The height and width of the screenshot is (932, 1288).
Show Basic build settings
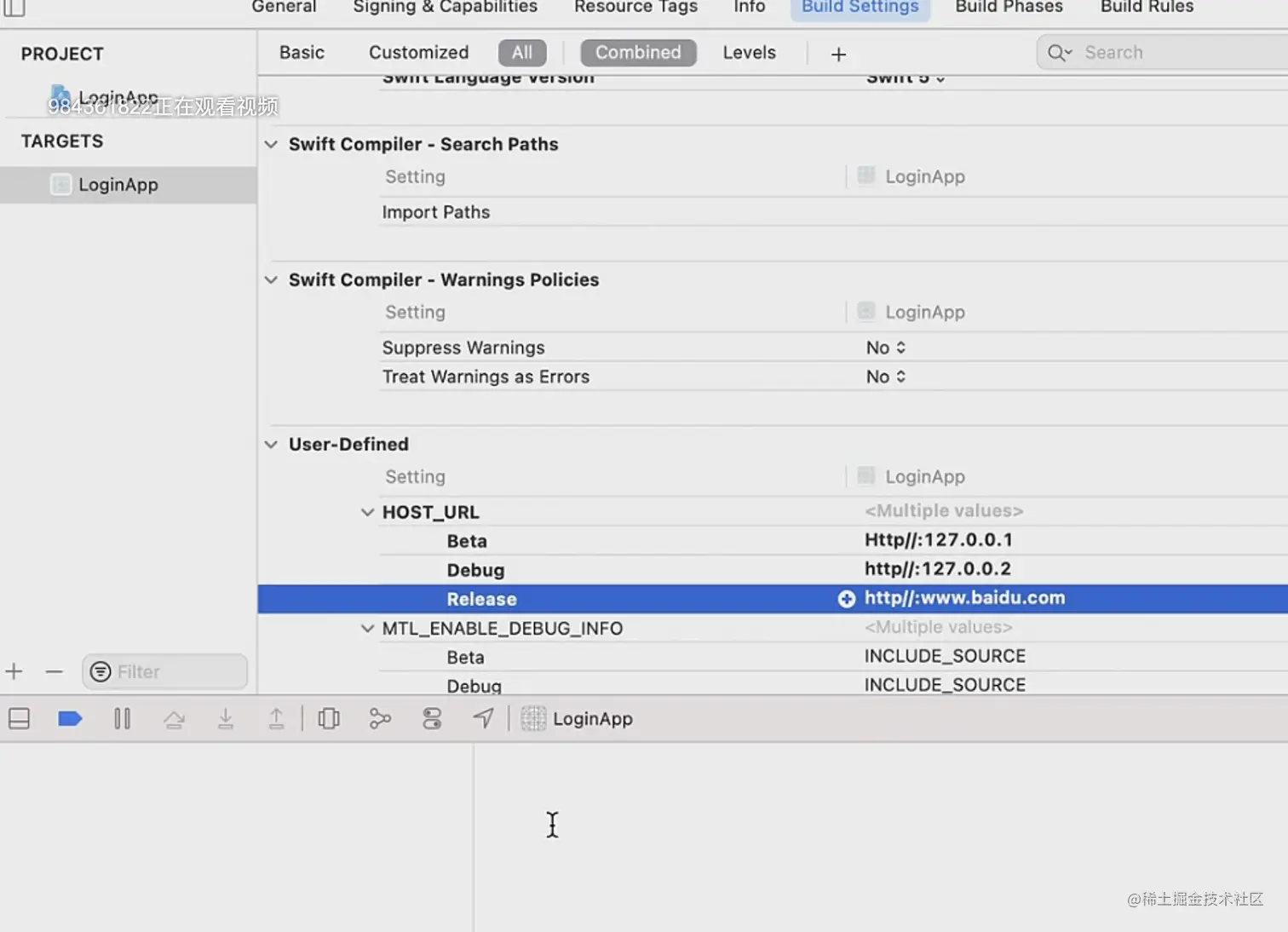coord(302,52)
